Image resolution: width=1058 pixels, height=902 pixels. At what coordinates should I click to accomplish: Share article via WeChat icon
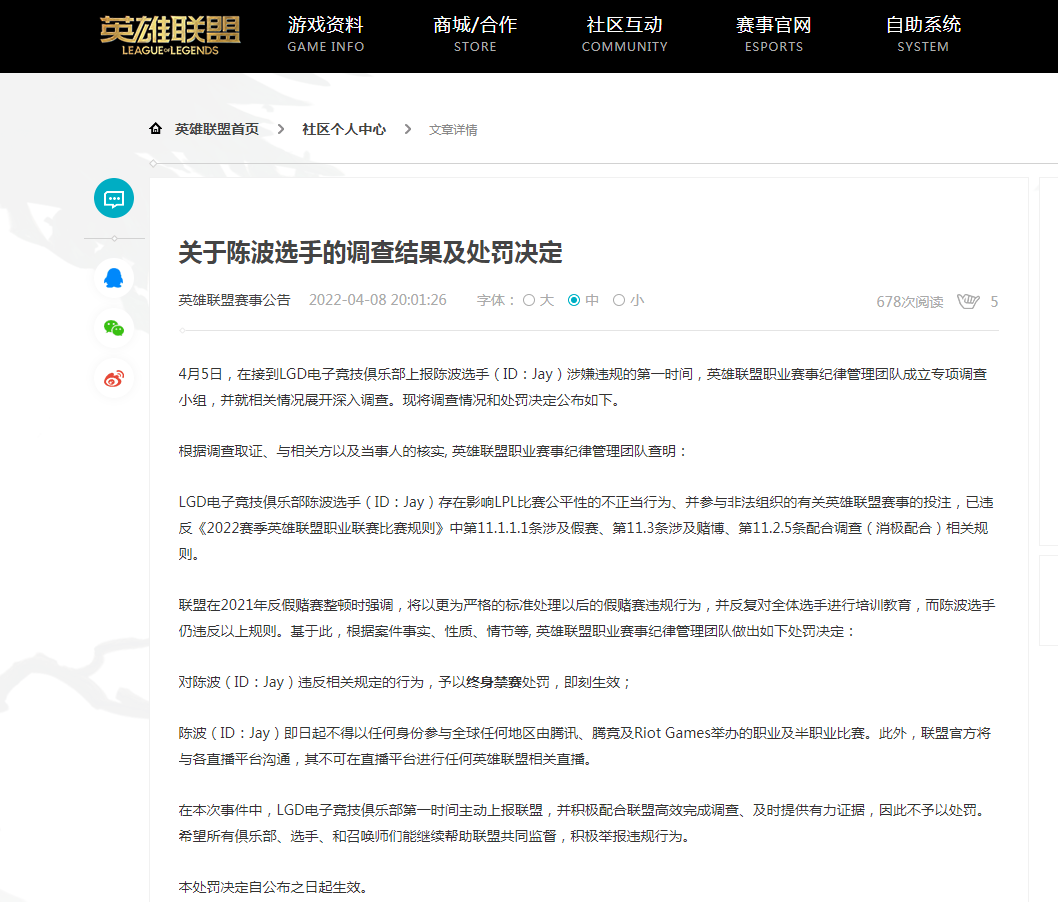[x=114, y=328]
